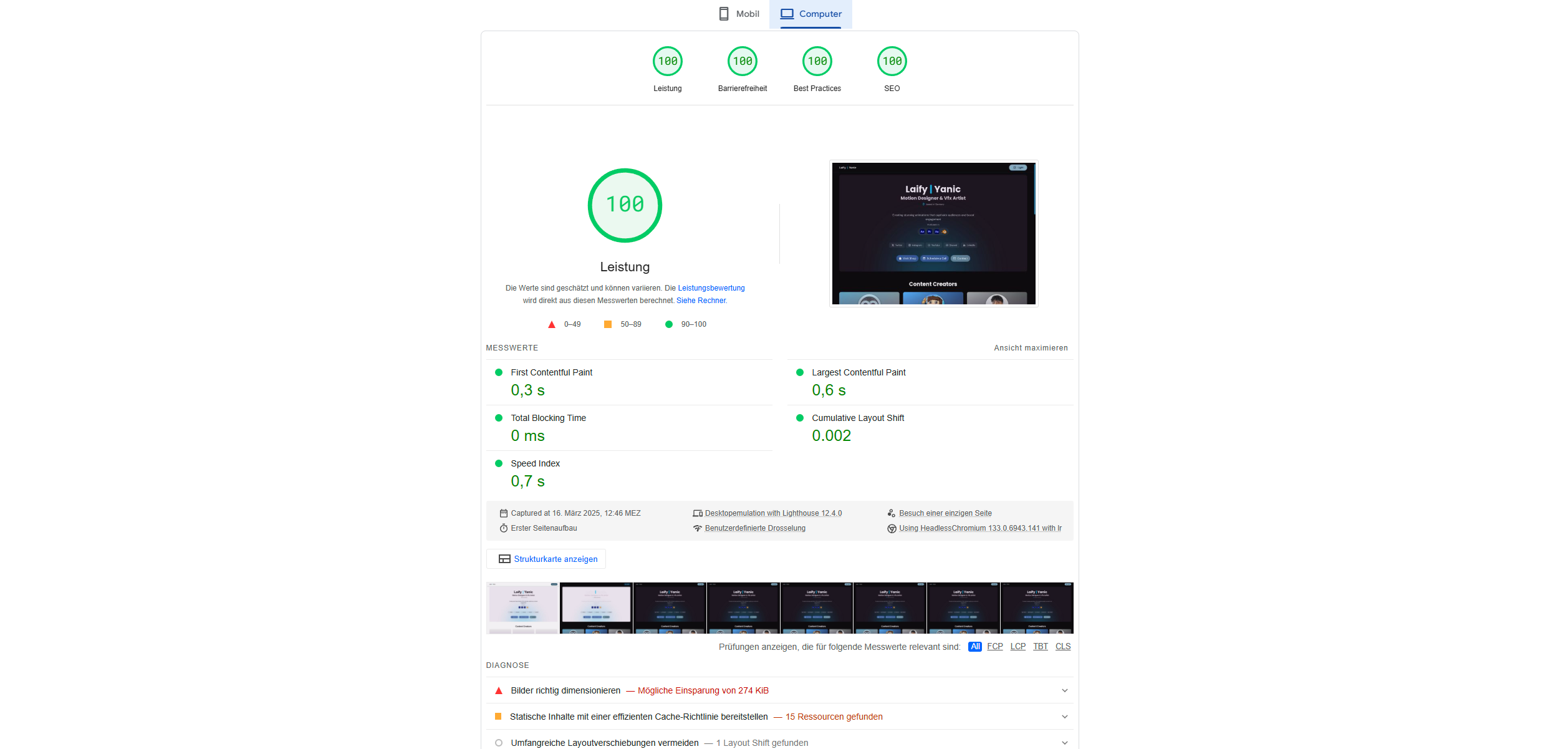Click the green circle 90–100 legend icon

pyautogui.click(x=669, y=324)
